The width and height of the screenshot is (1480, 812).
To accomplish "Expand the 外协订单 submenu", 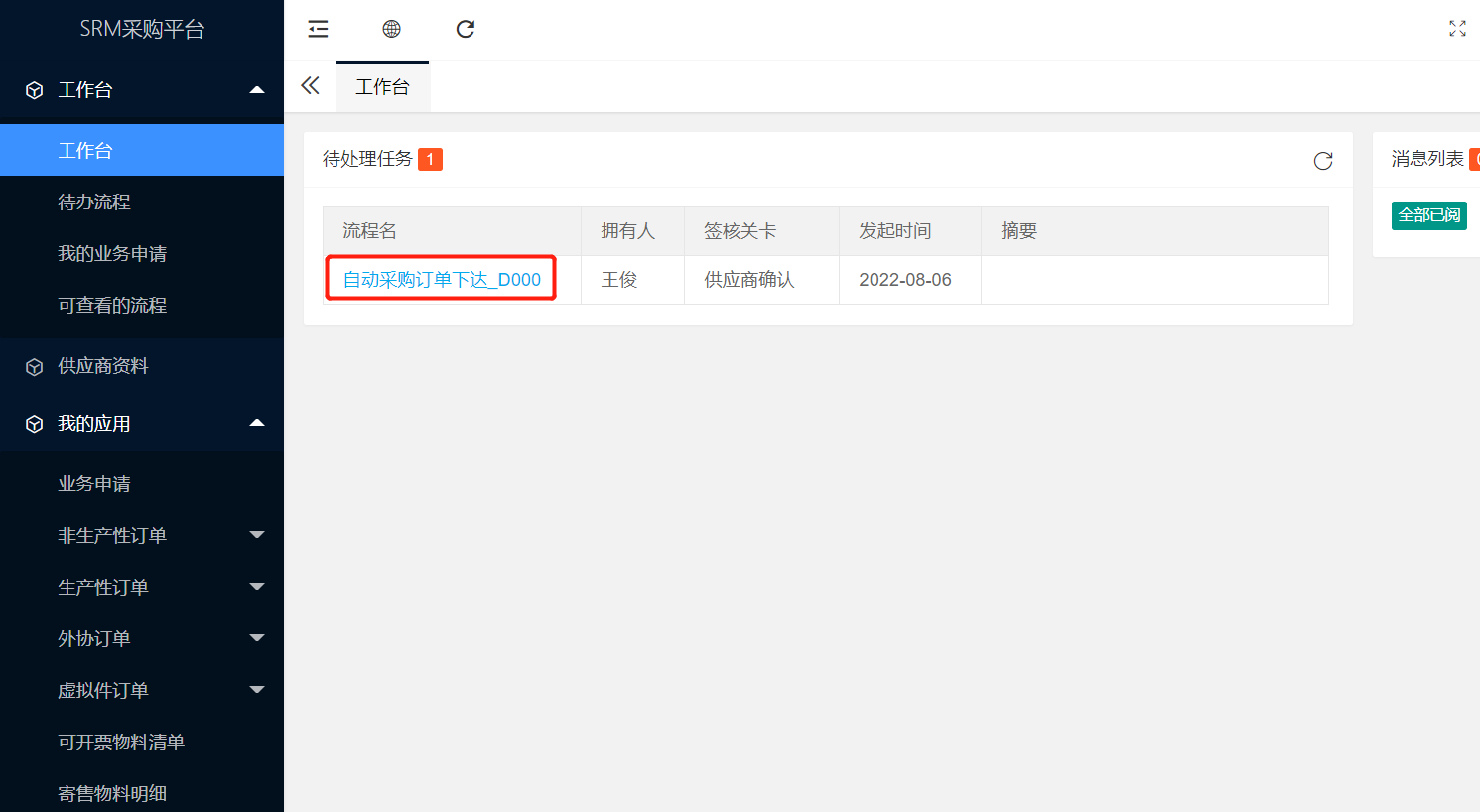I will 257,638.
